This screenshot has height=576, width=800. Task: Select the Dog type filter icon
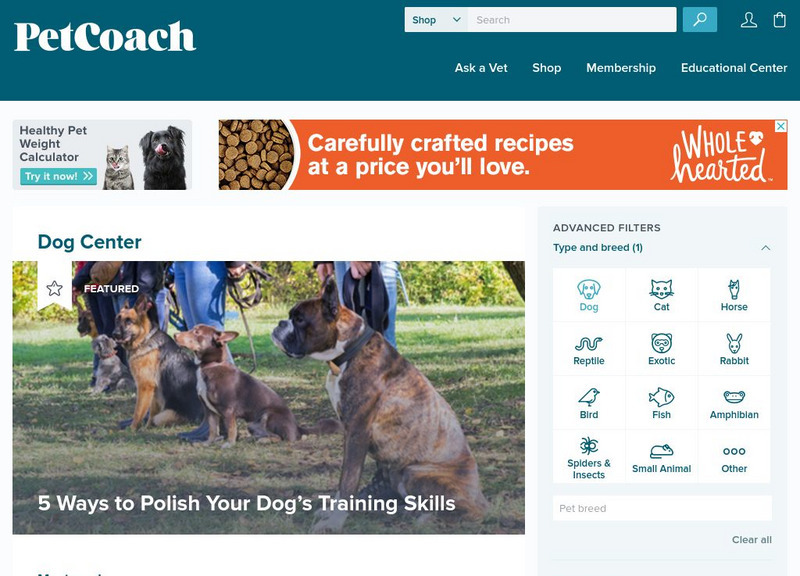click(x=589, y=289)
